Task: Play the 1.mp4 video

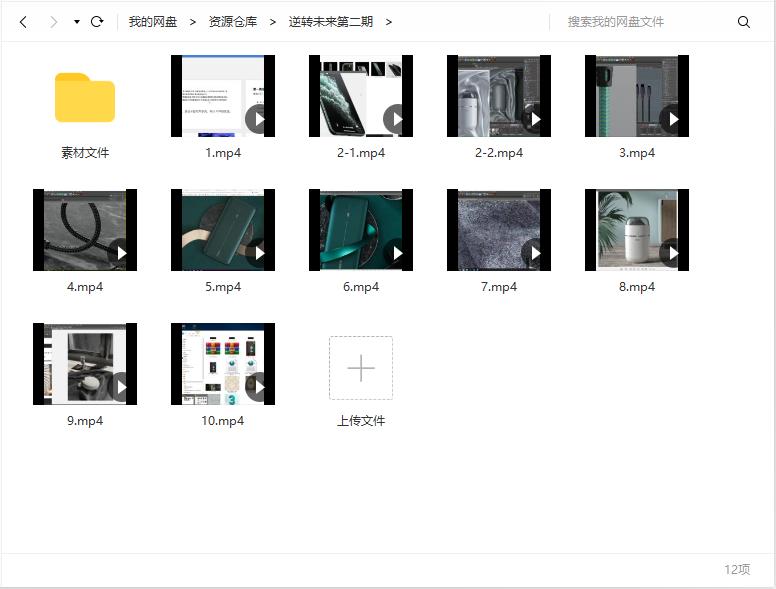Action: pos(259,120)
